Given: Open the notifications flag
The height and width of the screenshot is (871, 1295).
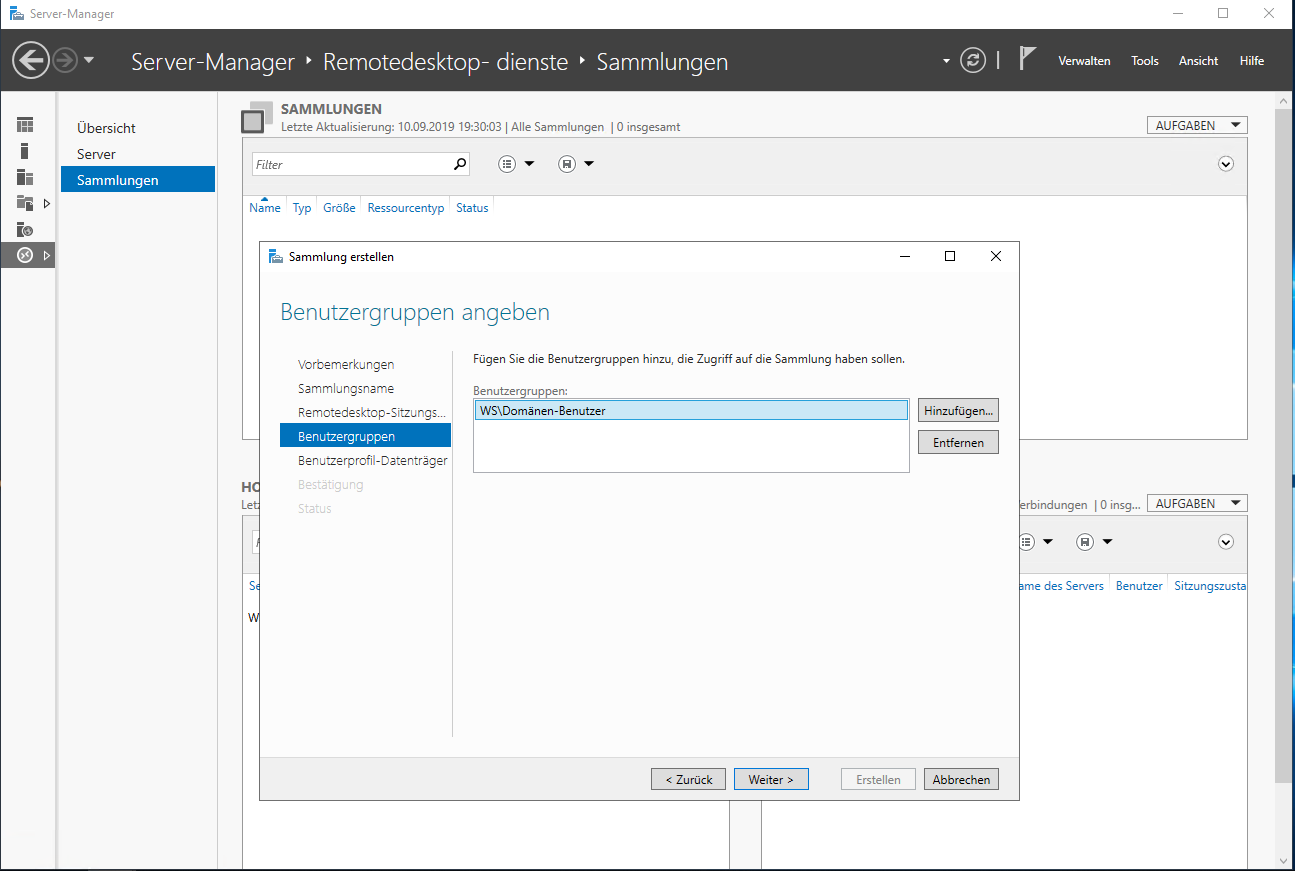Looking at the screenshot, I should click(x=1027, y=58).
